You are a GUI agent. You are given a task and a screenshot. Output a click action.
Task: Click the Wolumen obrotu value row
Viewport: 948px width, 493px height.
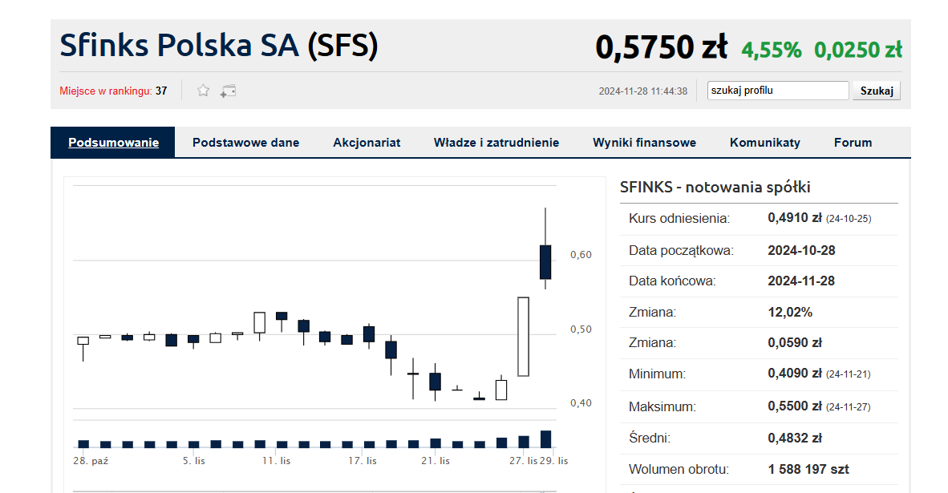point(759,469)
